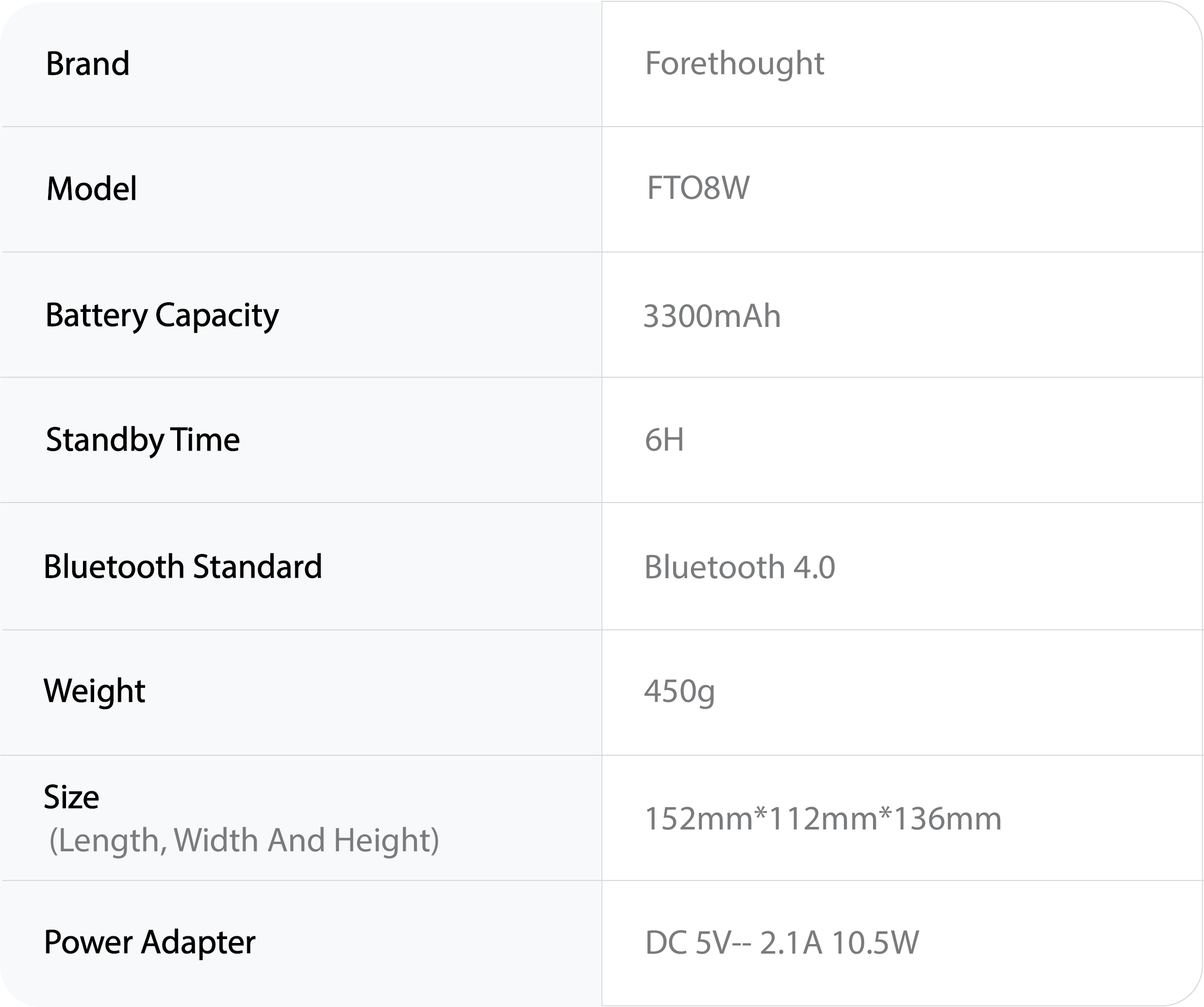Viewport: 1204px width, 1007px height.
Task: Click the word Adapter in the label
Action: 198,942
